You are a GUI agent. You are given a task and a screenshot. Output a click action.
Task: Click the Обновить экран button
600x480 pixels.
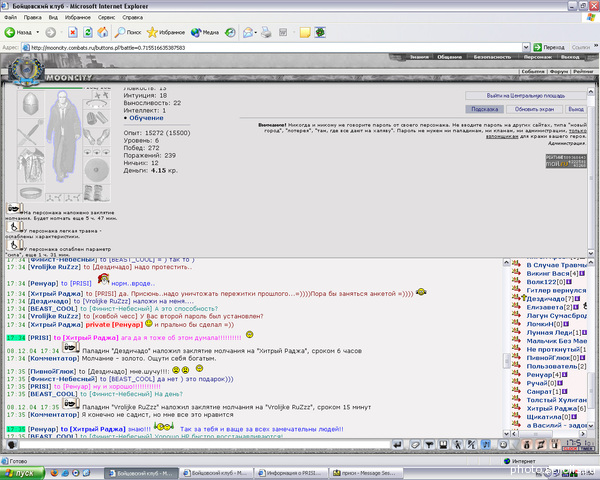tap(534, 109)
